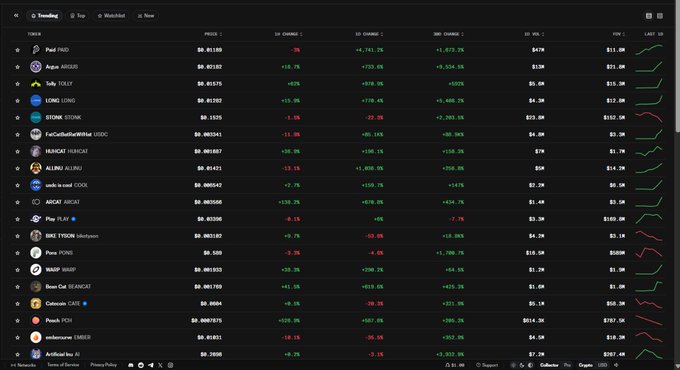Select the Crypto currency option
The height and width of the screenshot is (370, 680).
coord(585,365)
